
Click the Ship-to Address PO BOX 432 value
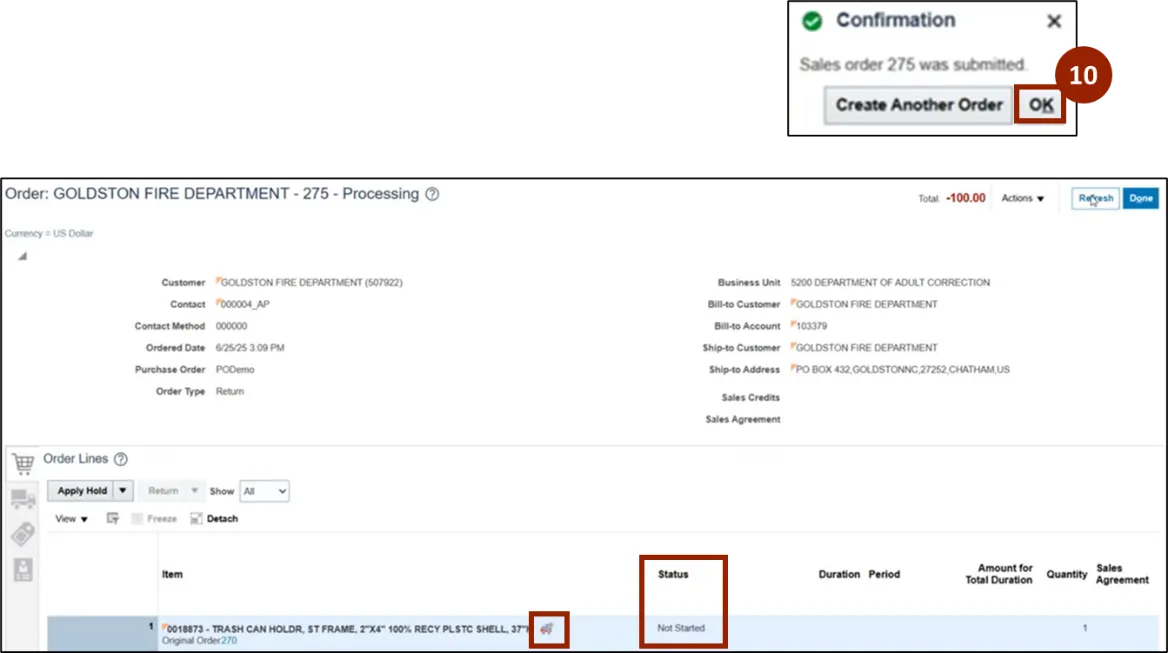point(903,369)
